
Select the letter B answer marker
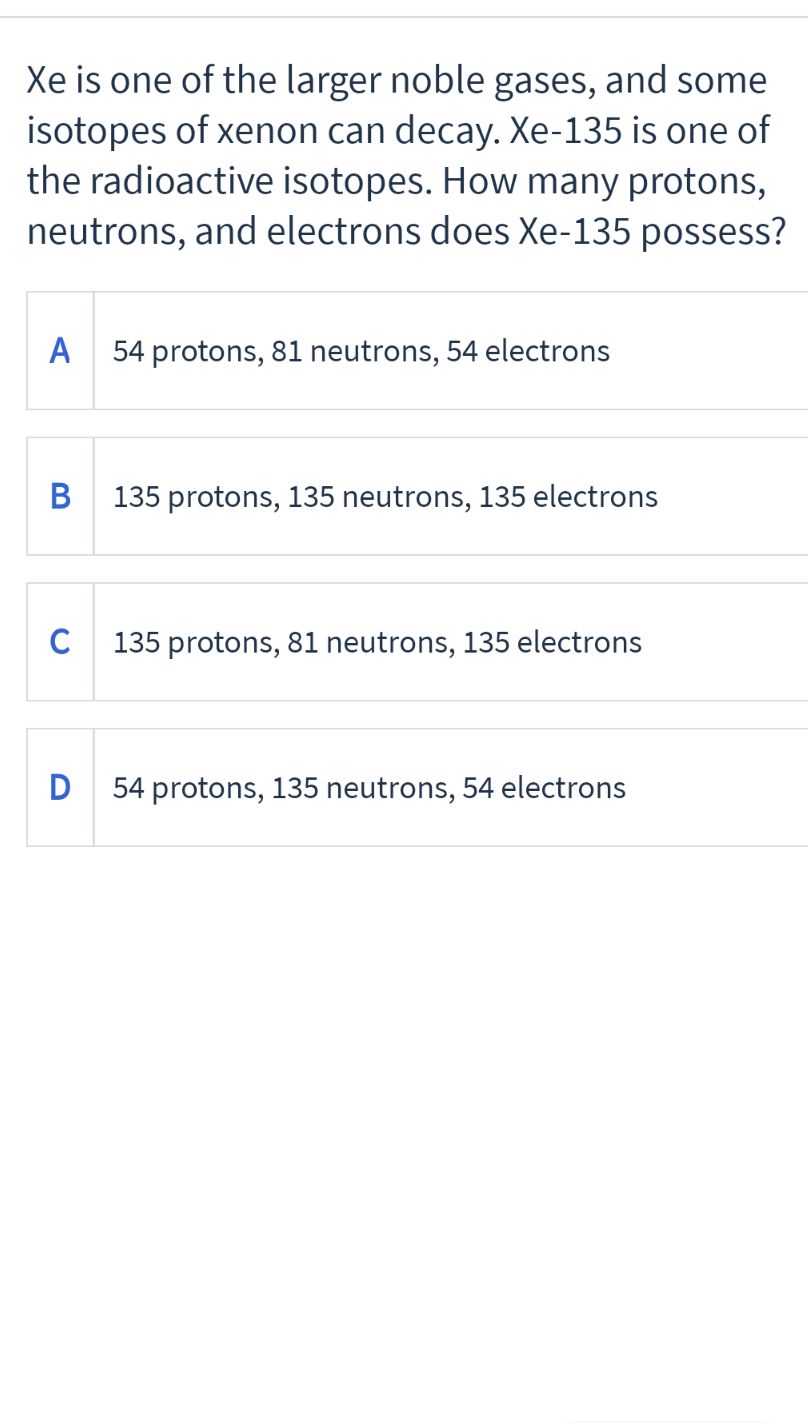[60, 496]
